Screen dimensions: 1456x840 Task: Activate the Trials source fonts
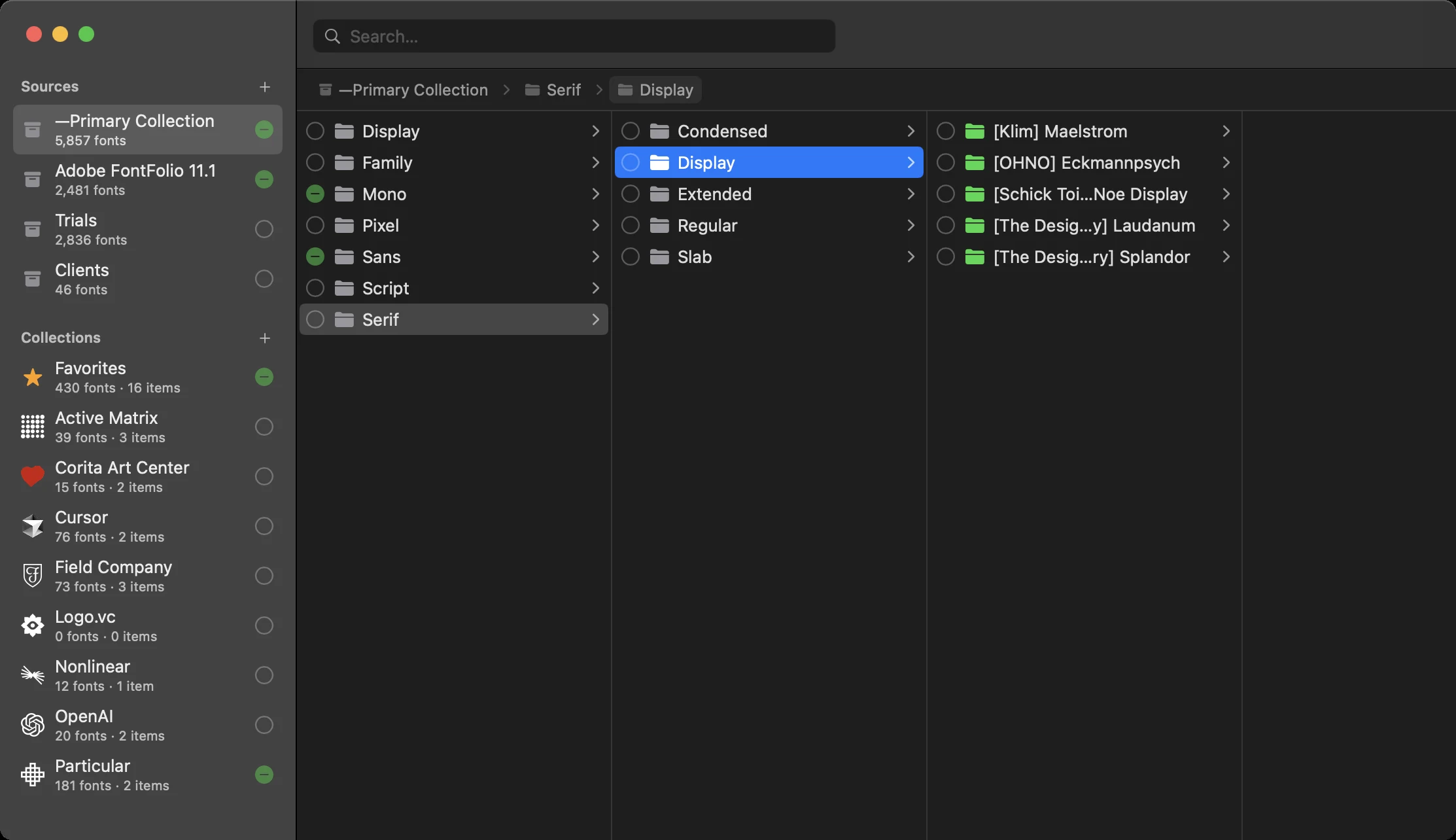pyautogui.click(x=264, y=229)
